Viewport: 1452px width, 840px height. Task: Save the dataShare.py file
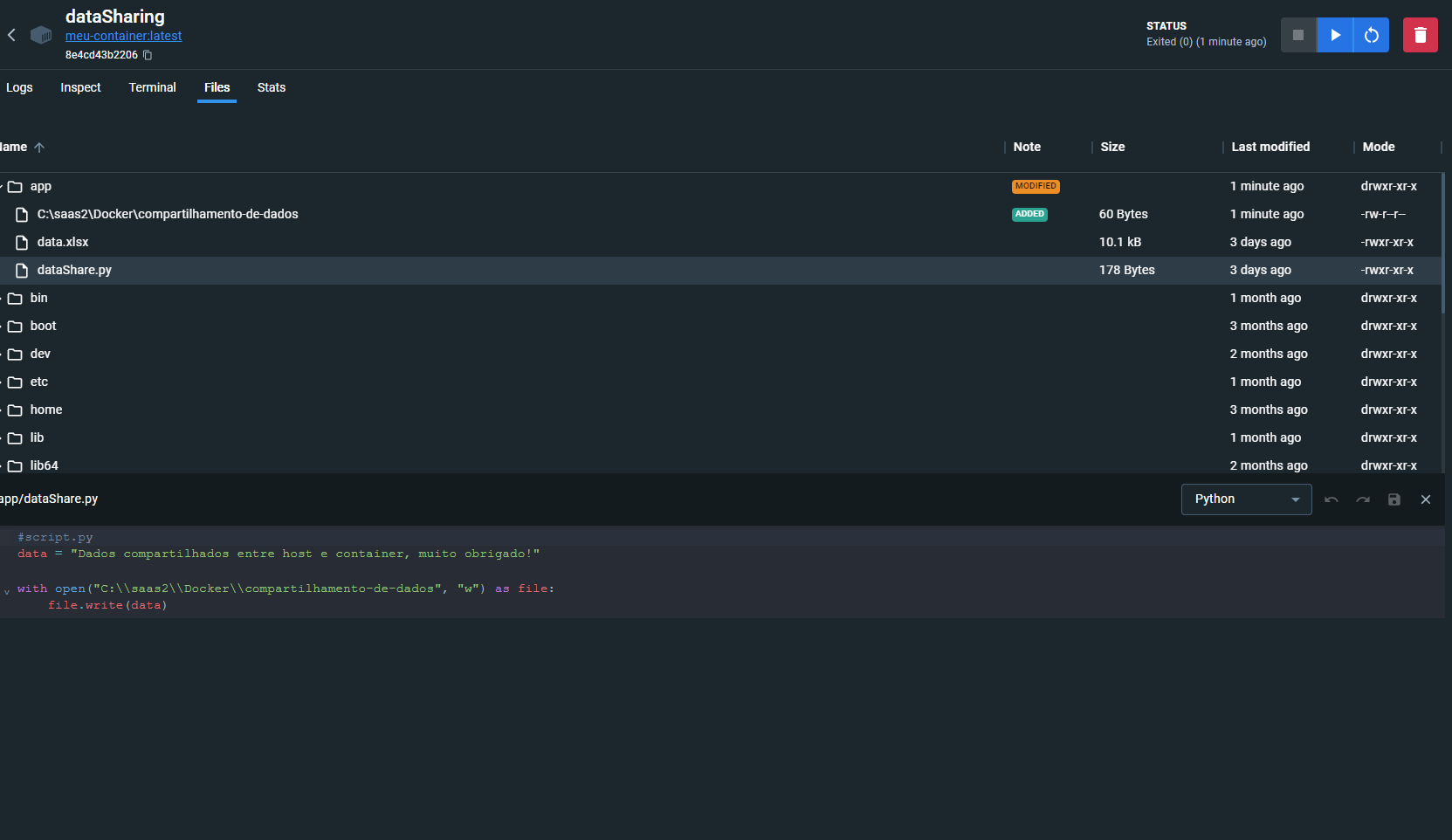pos(1394,499)
